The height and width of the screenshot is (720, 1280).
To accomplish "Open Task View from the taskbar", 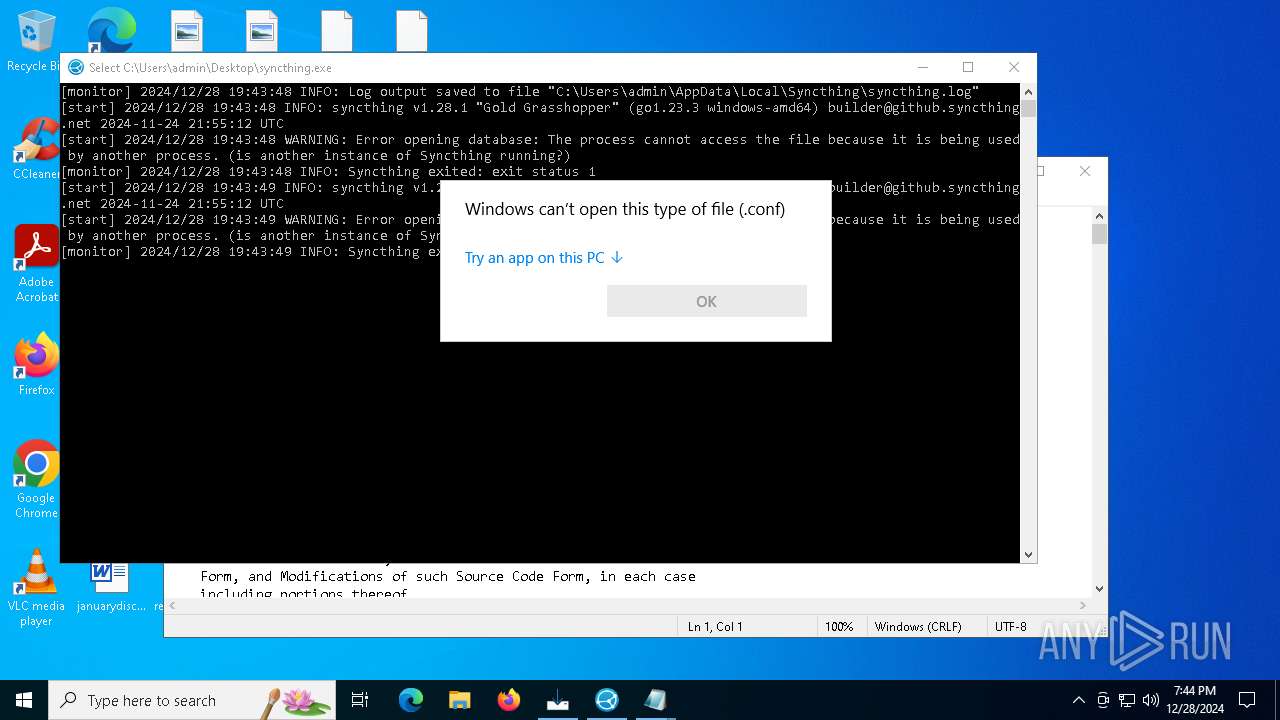I will click(x=360, y=700).
